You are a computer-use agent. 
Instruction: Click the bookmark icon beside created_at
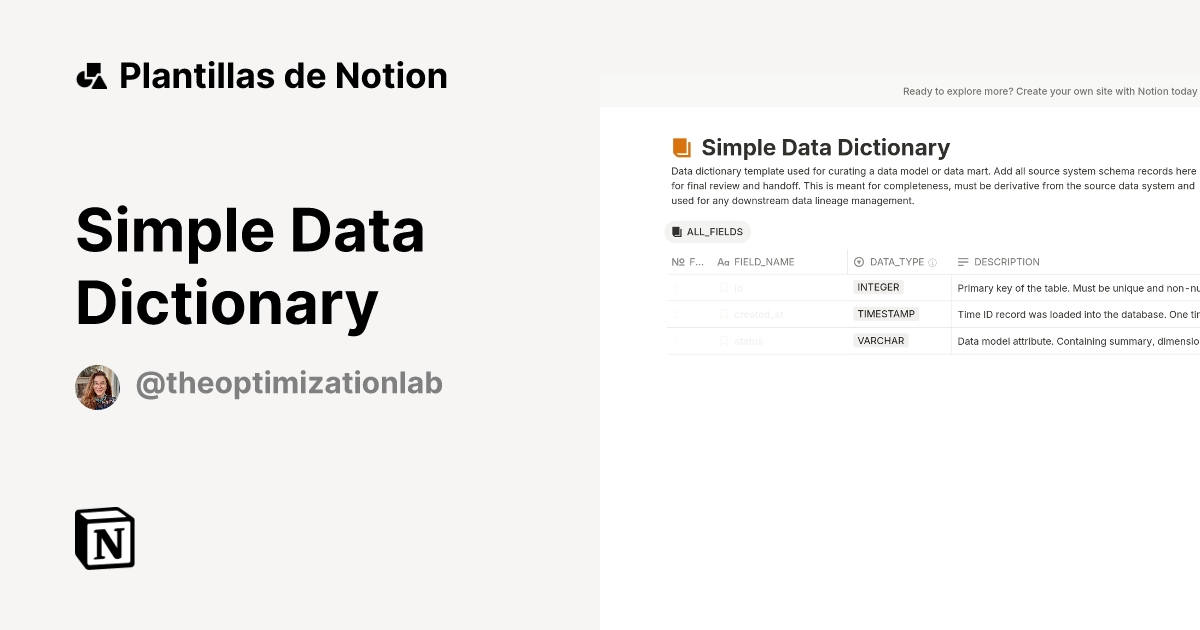[x=724, y=314]
